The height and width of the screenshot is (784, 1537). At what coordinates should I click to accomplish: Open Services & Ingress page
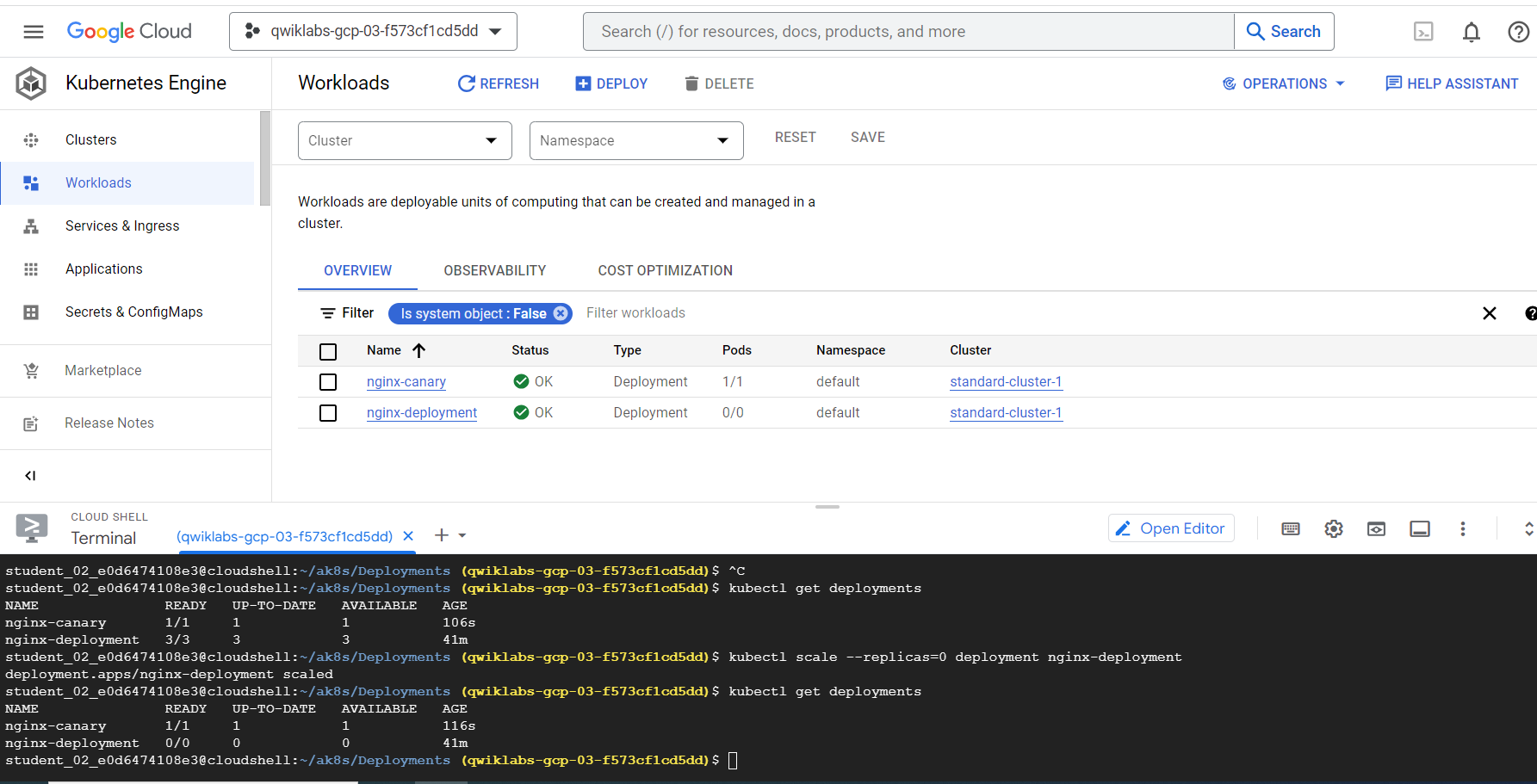click(x=128, y=225)
